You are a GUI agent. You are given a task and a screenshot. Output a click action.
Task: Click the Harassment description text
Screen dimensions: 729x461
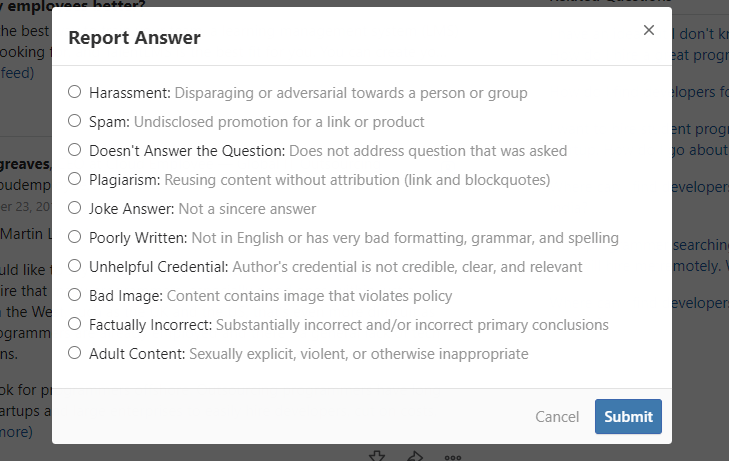351,93
